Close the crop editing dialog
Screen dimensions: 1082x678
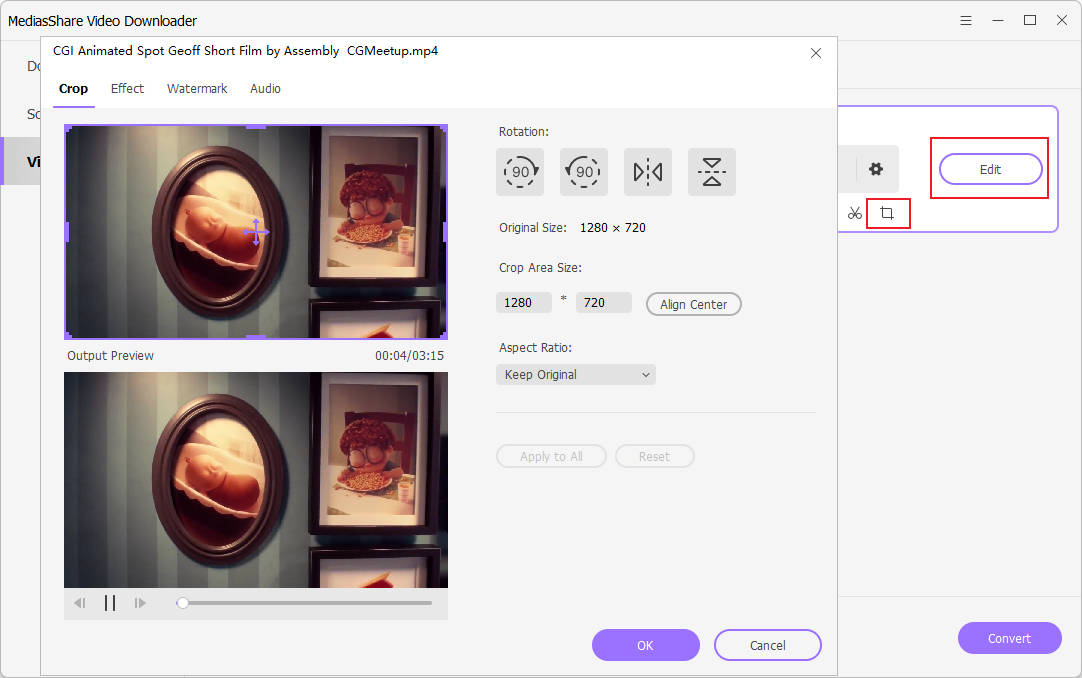pyautogui.click(x=816, y=53)
